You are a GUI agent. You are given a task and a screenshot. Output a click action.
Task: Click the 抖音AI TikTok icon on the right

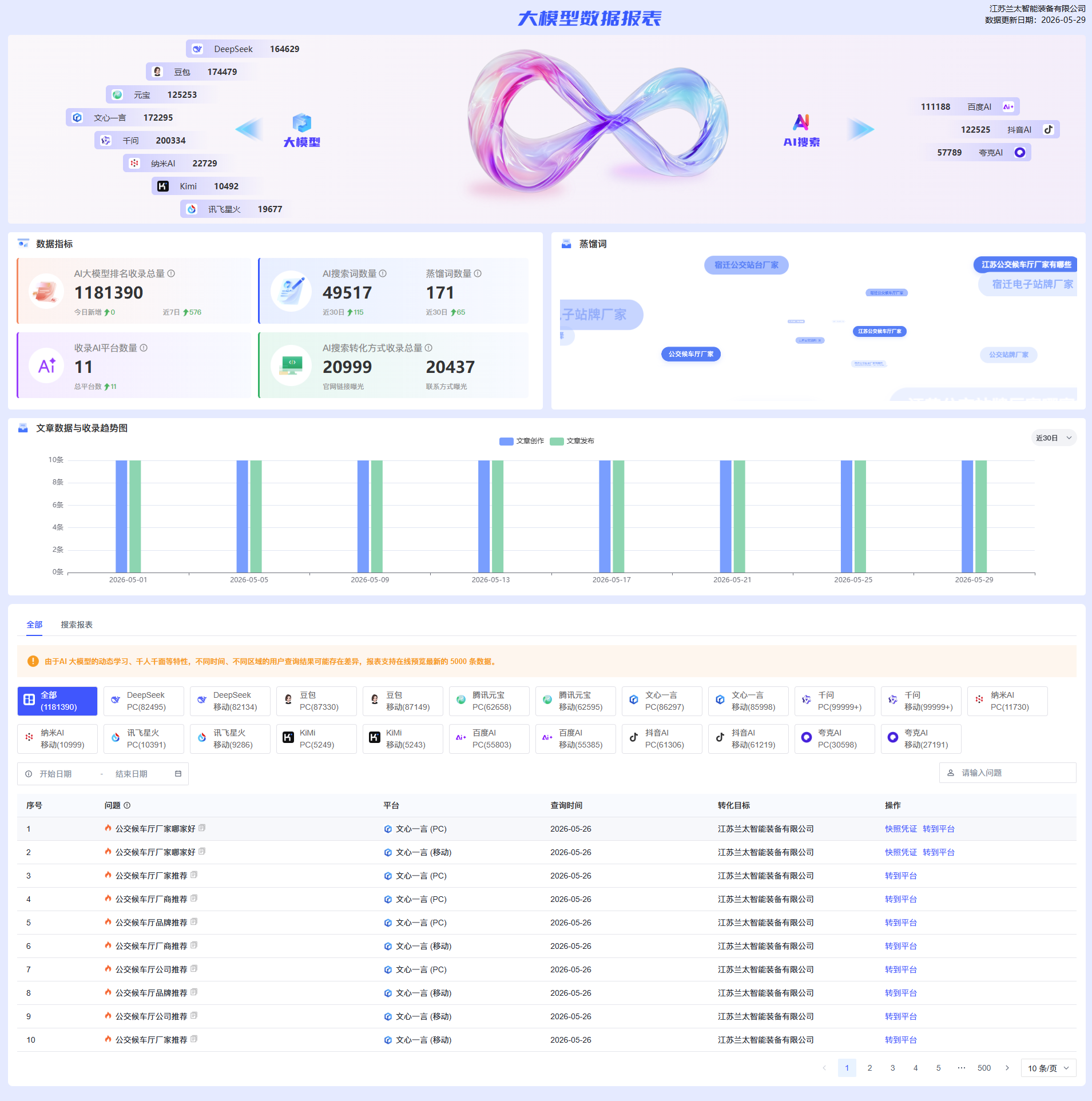[x=1048, y=130]
